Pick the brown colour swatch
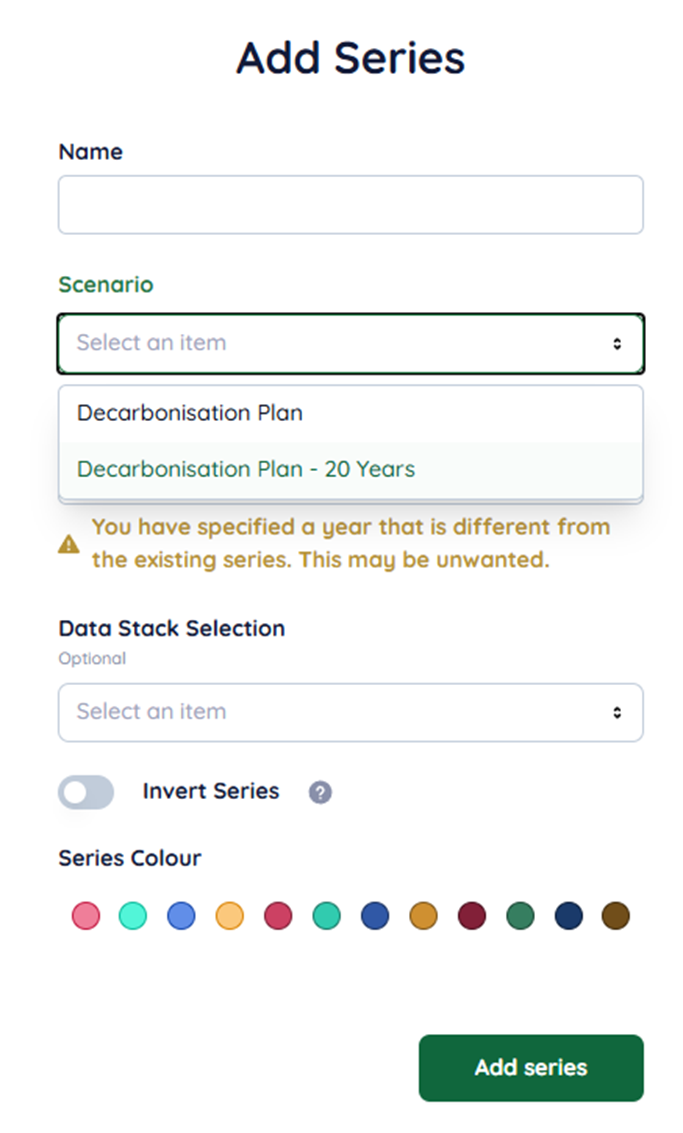This screenshot has width=683, height=1133. (616, 916)
